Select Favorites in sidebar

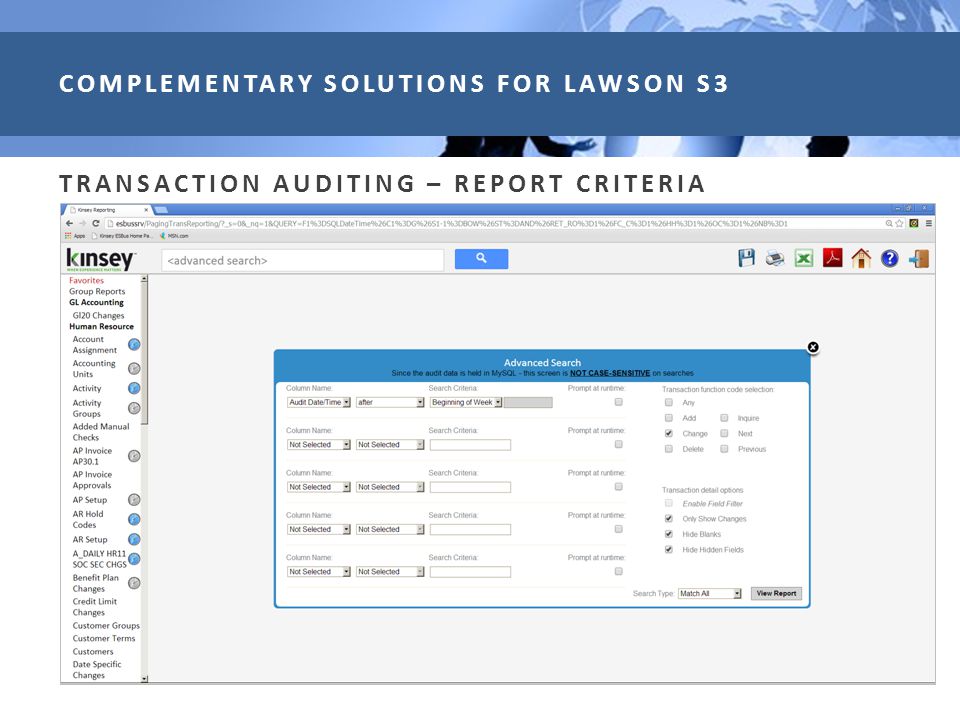(x=86, y=280)
